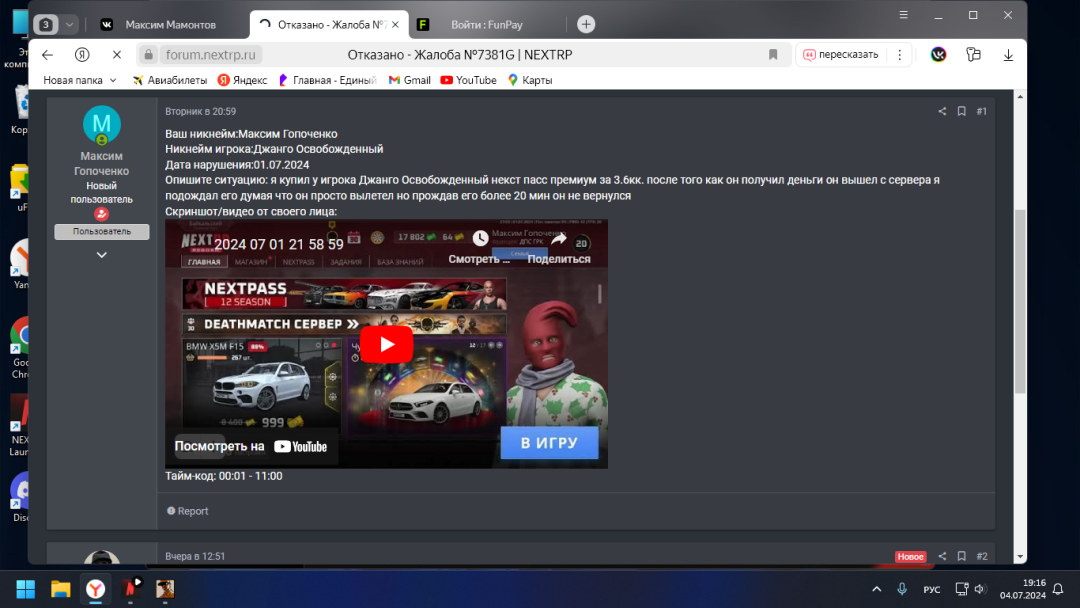Open the #1 post permalink
Screen dimensions: 1080x608
(x=982, y=112)
